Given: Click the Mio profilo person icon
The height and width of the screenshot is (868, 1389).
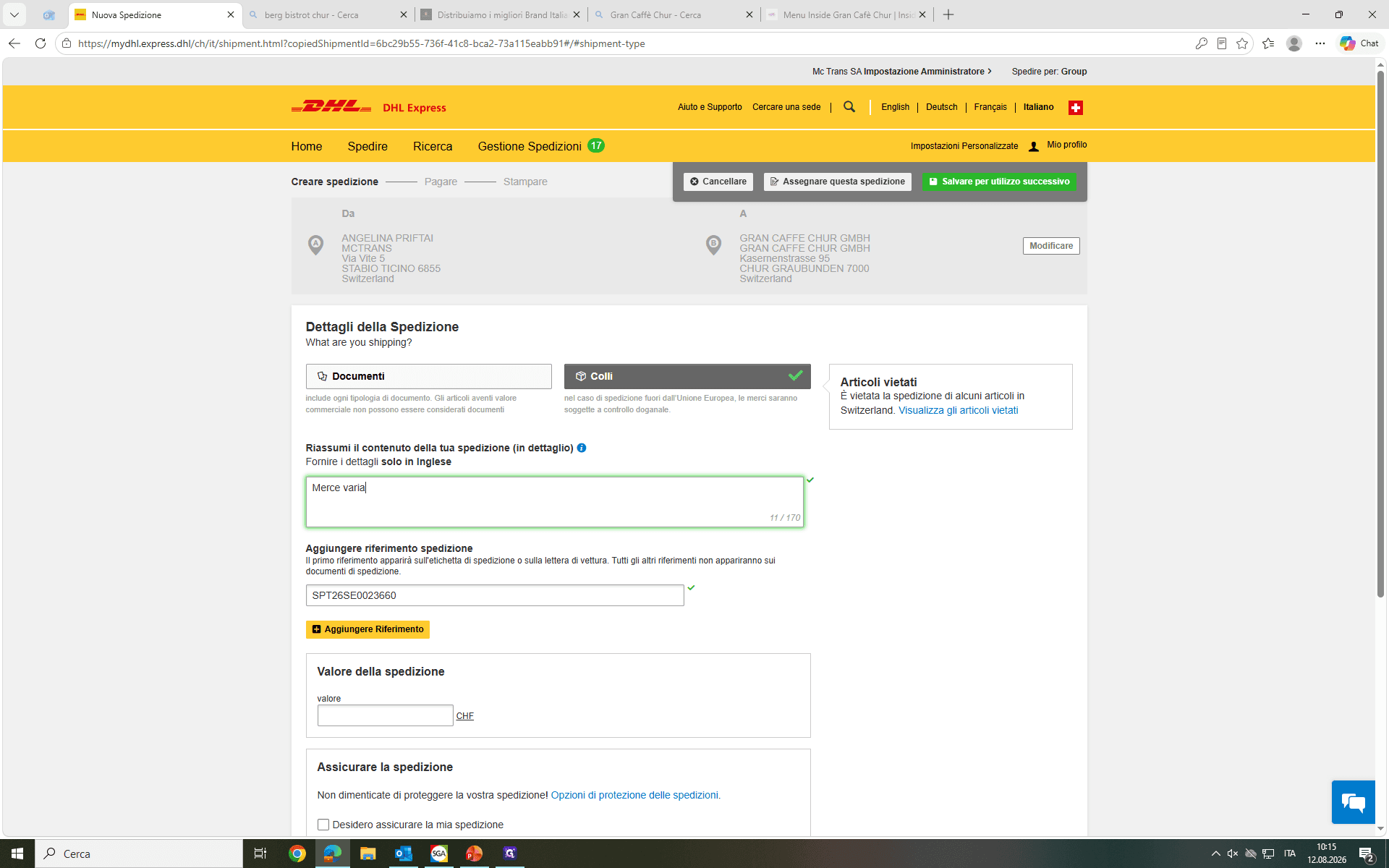Looking at the screenshot, I should pyautogui.click(x=1034, y=146).
